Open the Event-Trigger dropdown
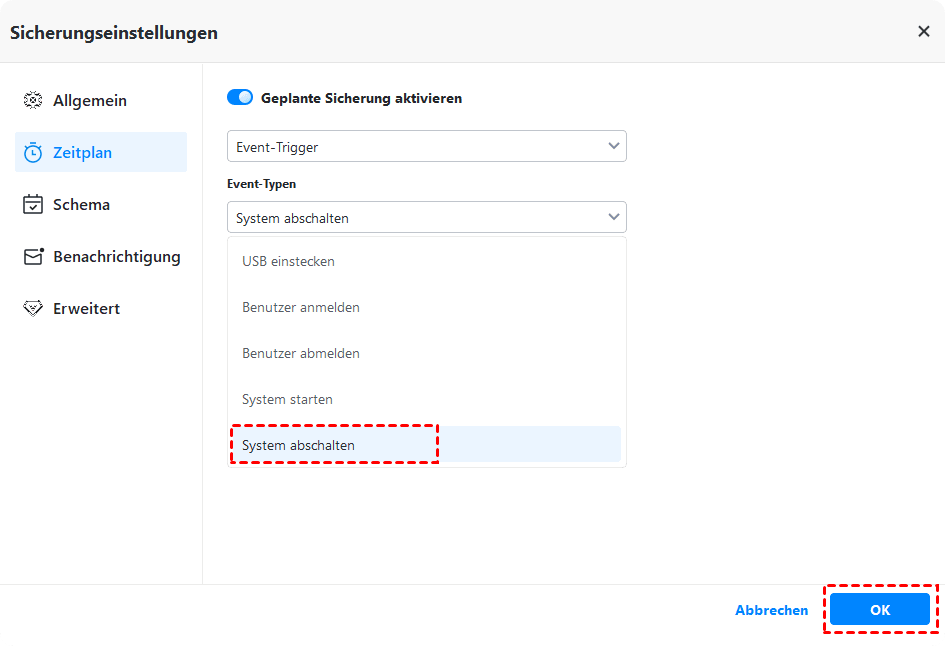The height and width of the screenshot is (646, 945). click(426, 147)
